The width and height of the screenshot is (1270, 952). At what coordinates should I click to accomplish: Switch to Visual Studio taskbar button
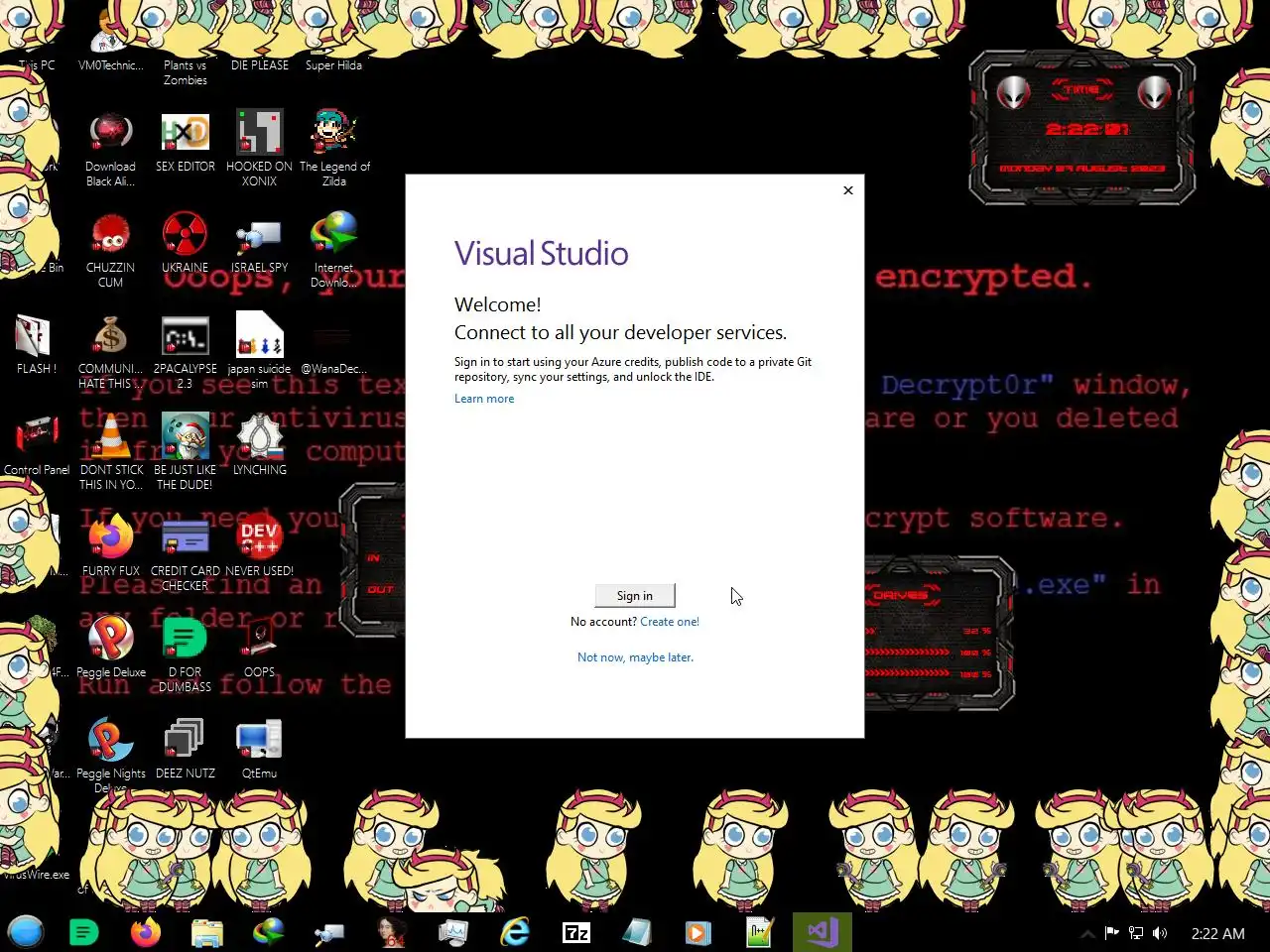tap(823, 932)
